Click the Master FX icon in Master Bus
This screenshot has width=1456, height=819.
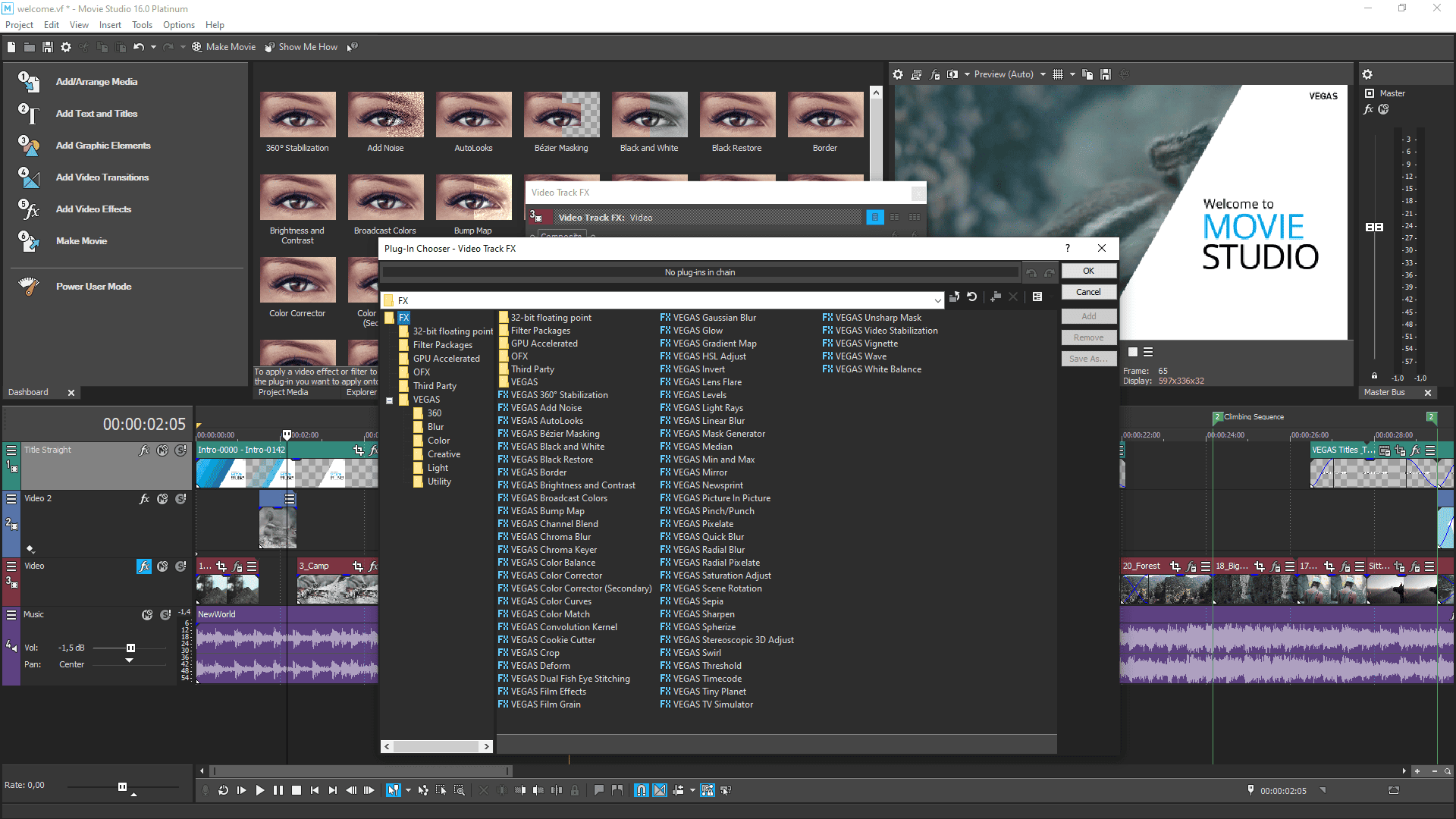[1369, 109]
